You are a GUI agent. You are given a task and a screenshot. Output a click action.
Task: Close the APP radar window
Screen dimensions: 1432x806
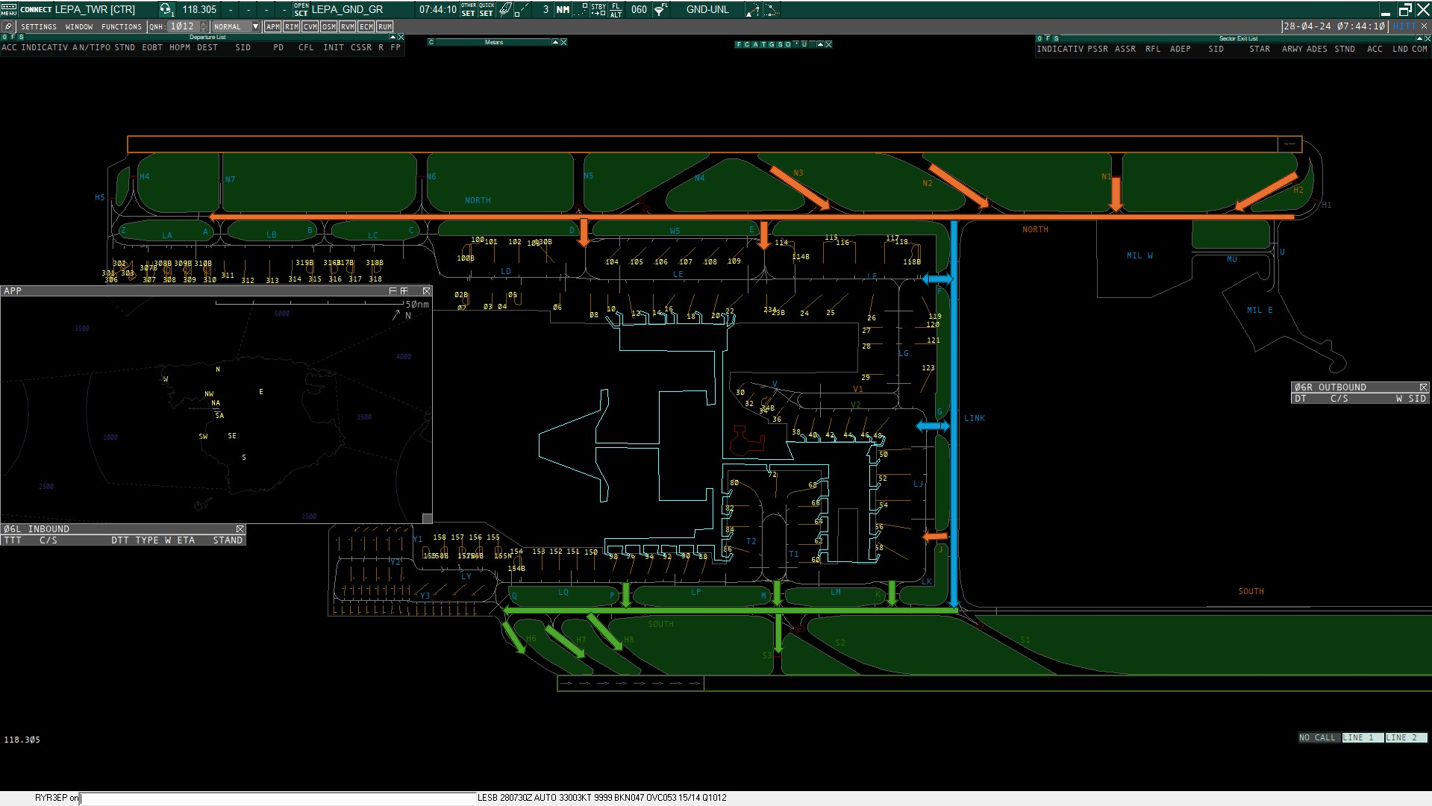point(426,291)
